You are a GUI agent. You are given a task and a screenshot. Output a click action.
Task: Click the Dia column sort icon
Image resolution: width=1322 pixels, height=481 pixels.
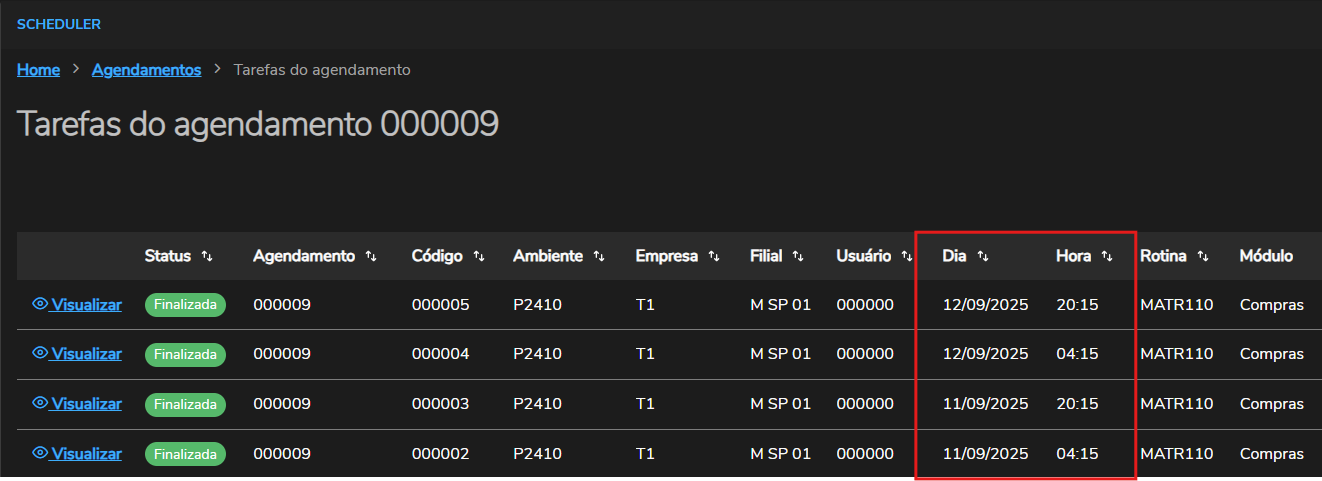click(x=983, y=256)
